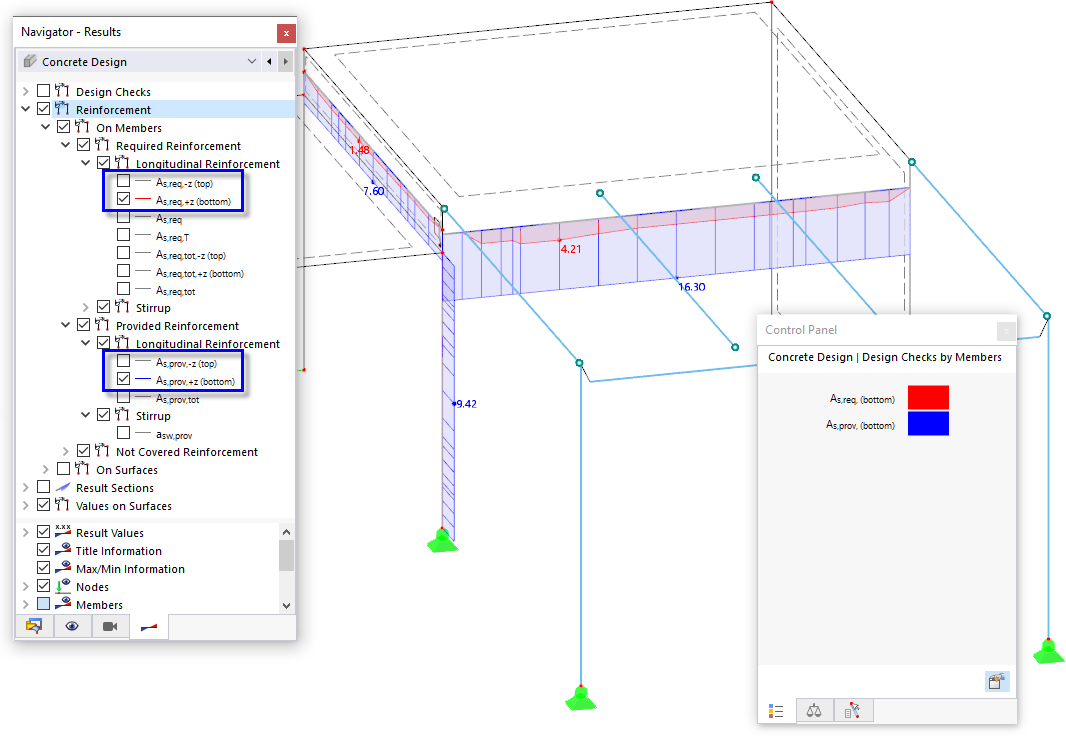
Task: Click the Values on Surfaces icon
Action: [63, 505]
